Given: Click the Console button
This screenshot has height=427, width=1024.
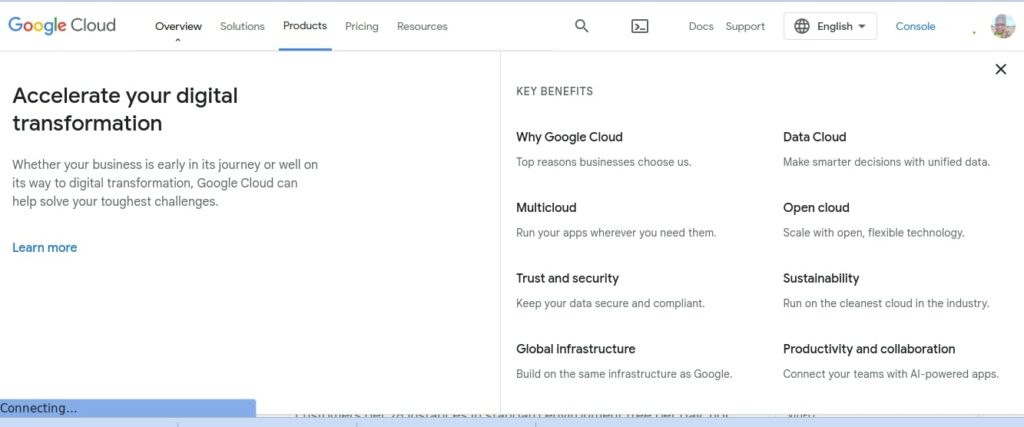Looking at the screenshot, I should pyautogui.click(x=915, y=26).
